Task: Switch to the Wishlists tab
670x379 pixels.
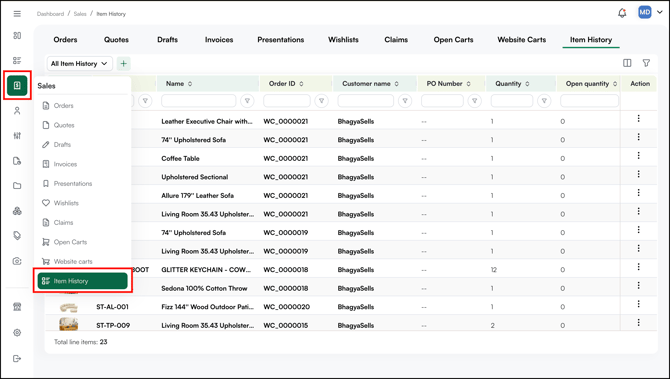Action: tap(343, 40)
